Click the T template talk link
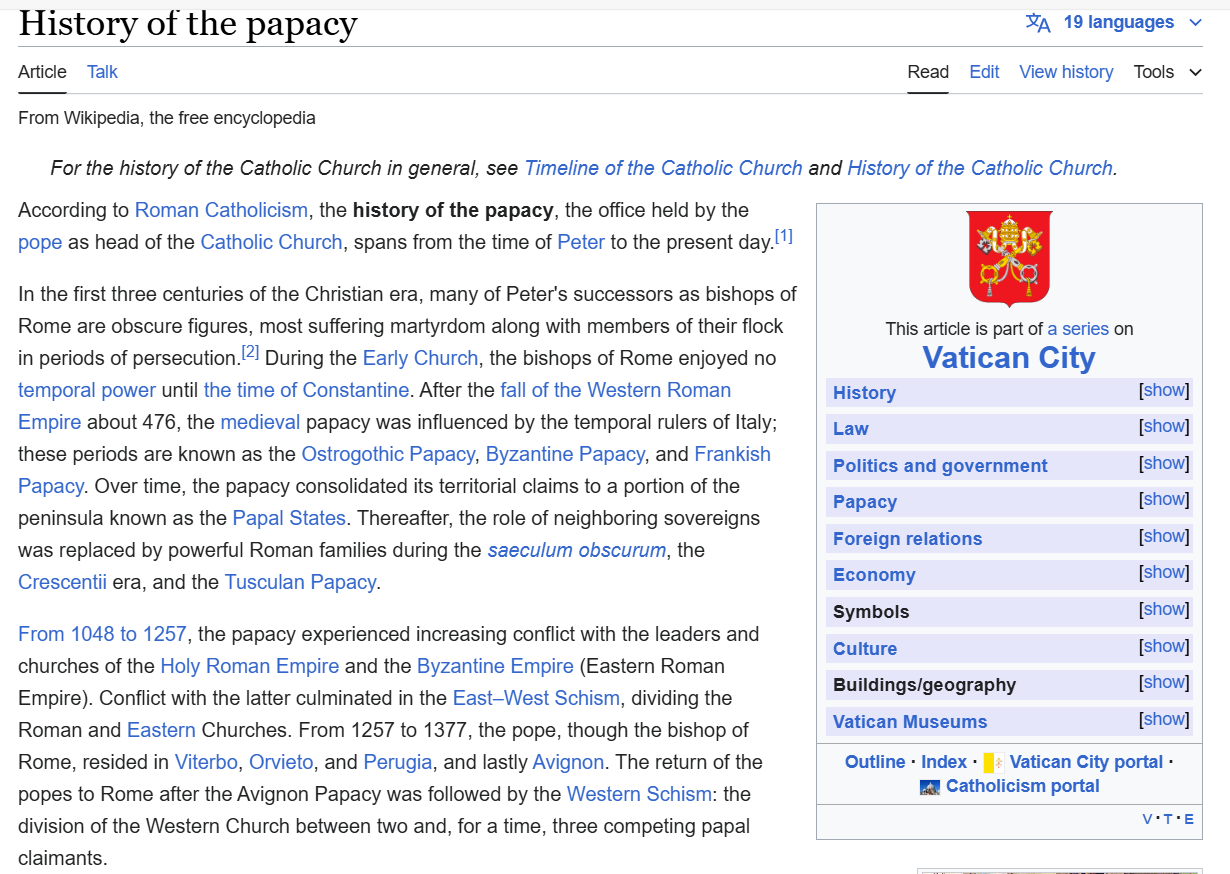1230x874 pixels. click(1168, 820)
